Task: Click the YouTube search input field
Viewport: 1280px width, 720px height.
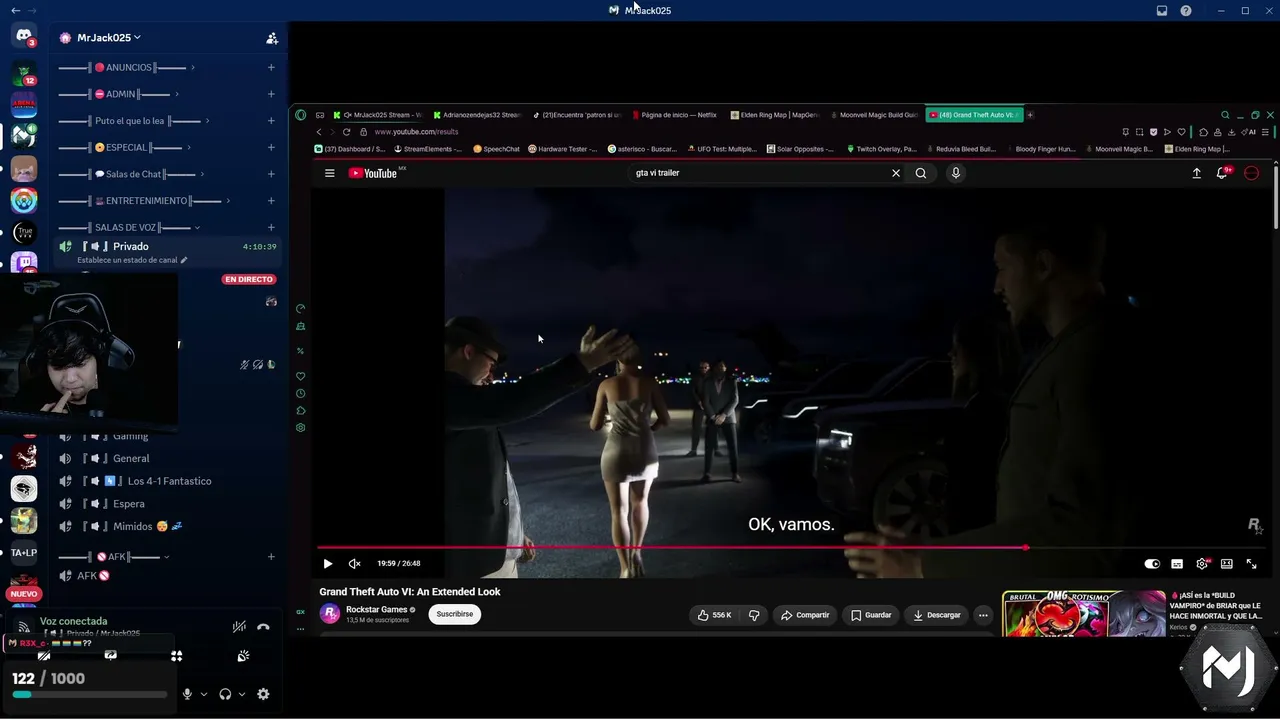Action: (757, 173)
